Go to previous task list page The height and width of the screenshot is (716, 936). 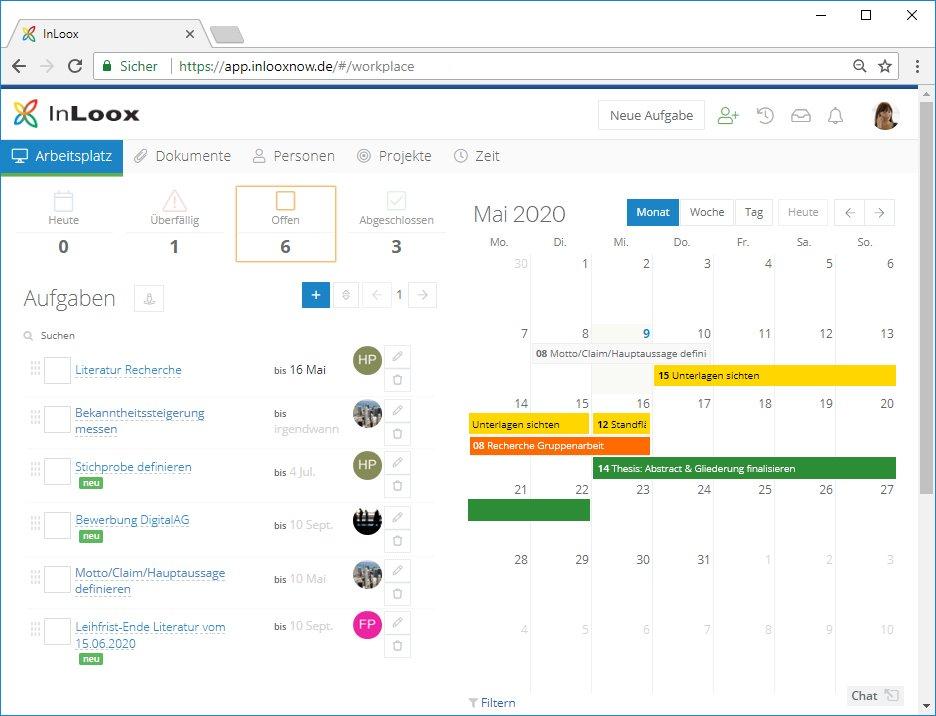click(377, 295)
